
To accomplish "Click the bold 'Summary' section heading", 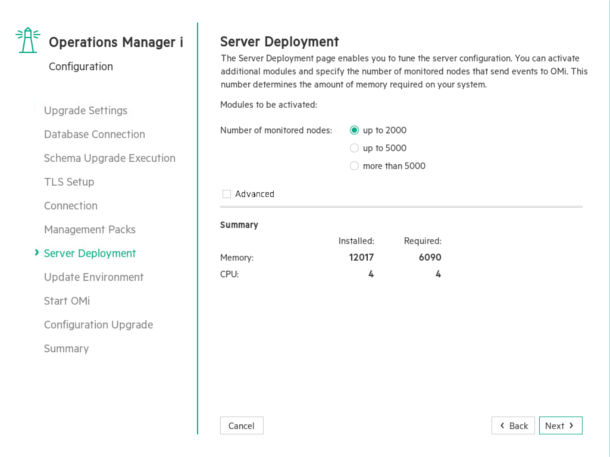I will (239, 225).
